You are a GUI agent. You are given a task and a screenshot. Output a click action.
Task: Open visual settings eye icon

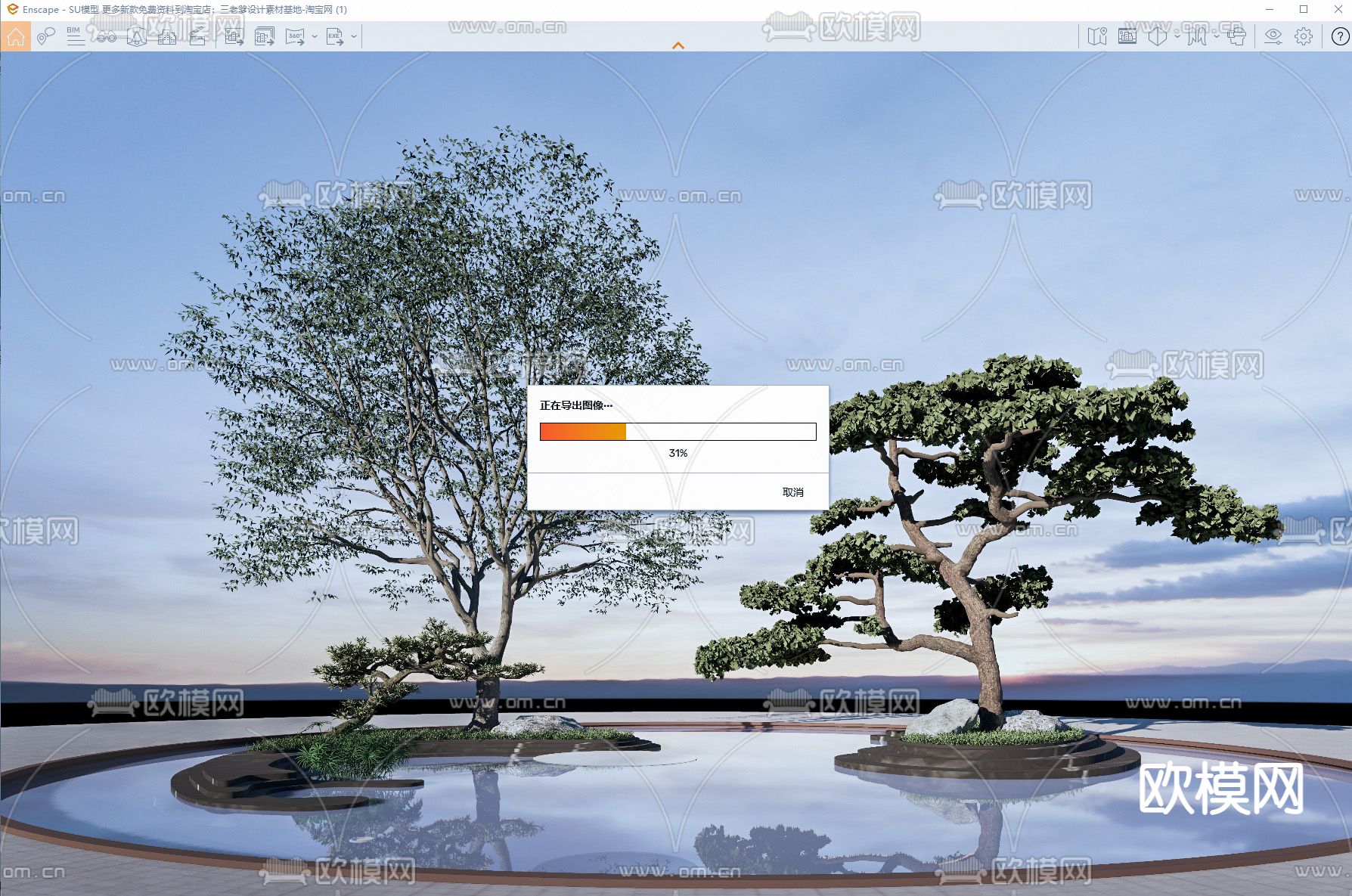click(1273, 36)
